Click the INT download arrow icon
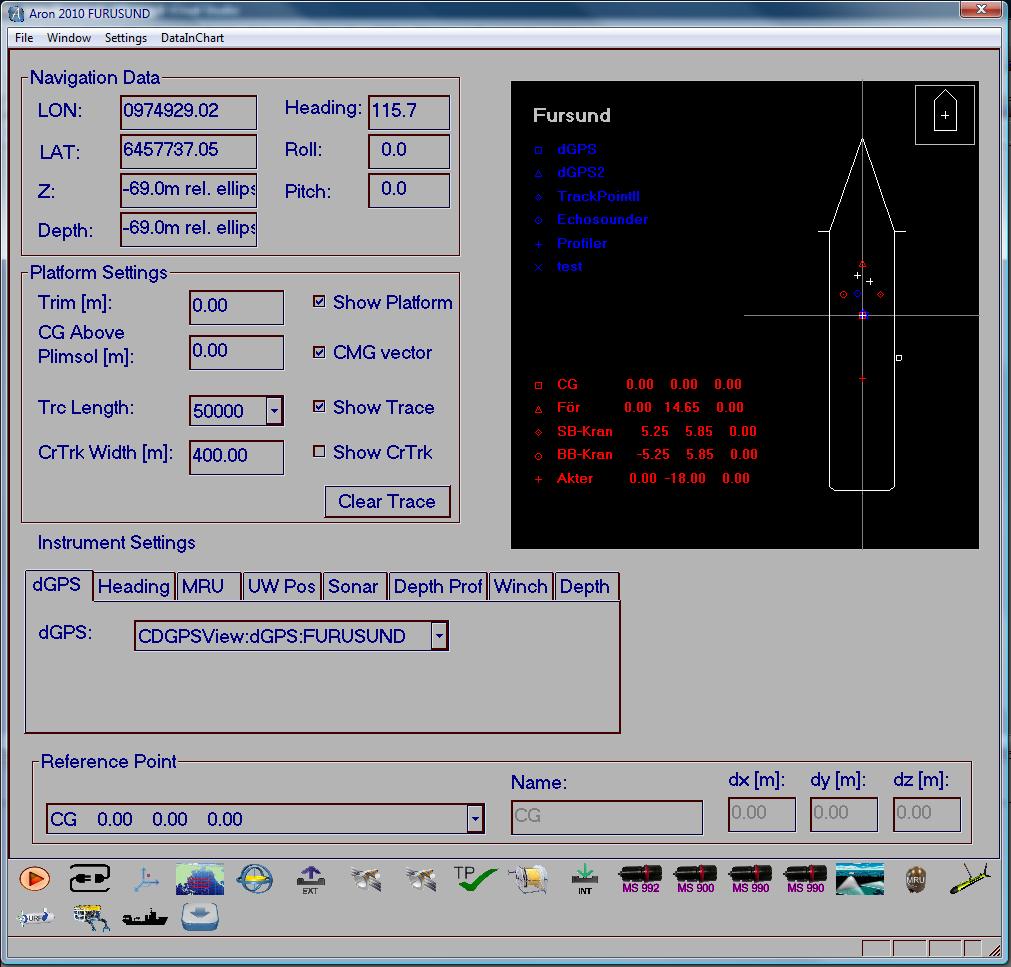 click(x=585, y=880)
